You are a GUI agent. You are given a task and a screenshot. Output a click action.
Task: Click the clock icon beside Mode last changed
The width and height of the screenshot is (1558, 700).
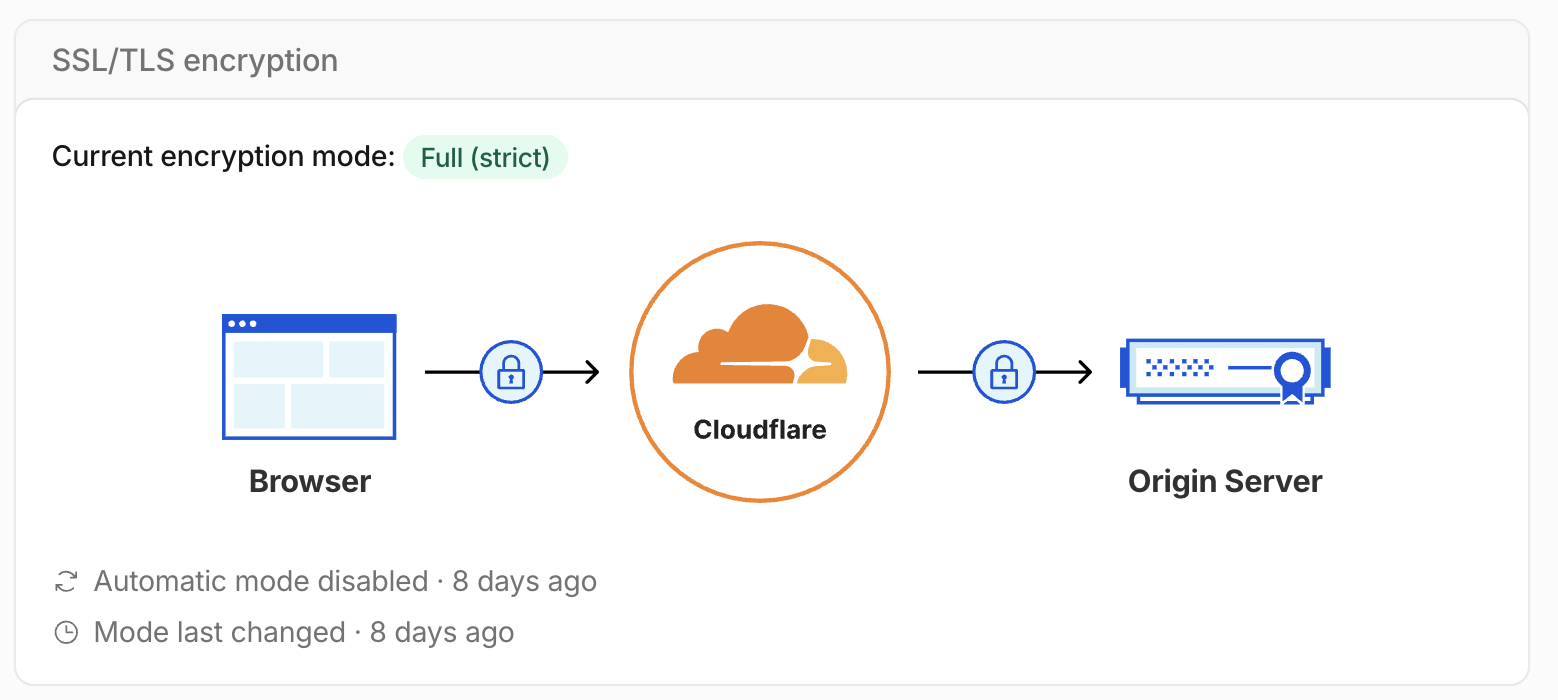coord(66,633)
